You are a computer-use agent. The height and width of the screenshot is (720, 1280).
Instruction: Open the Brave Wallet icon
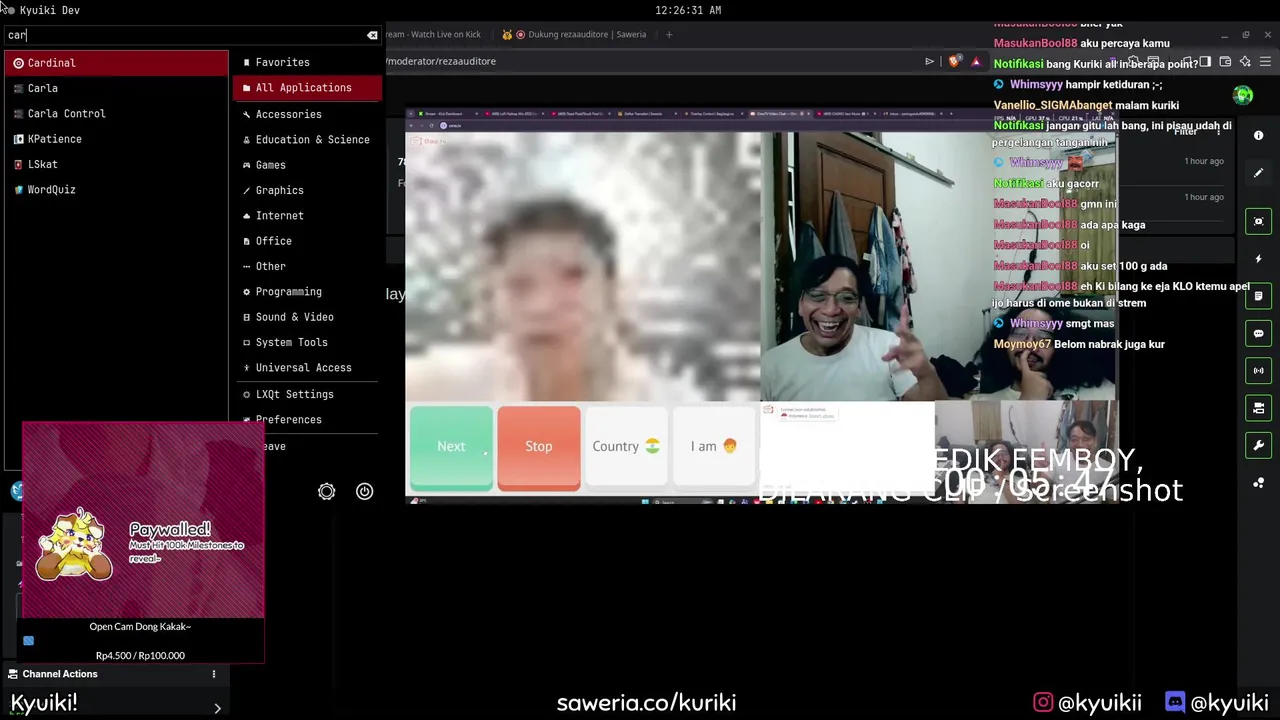(1225, 61)
